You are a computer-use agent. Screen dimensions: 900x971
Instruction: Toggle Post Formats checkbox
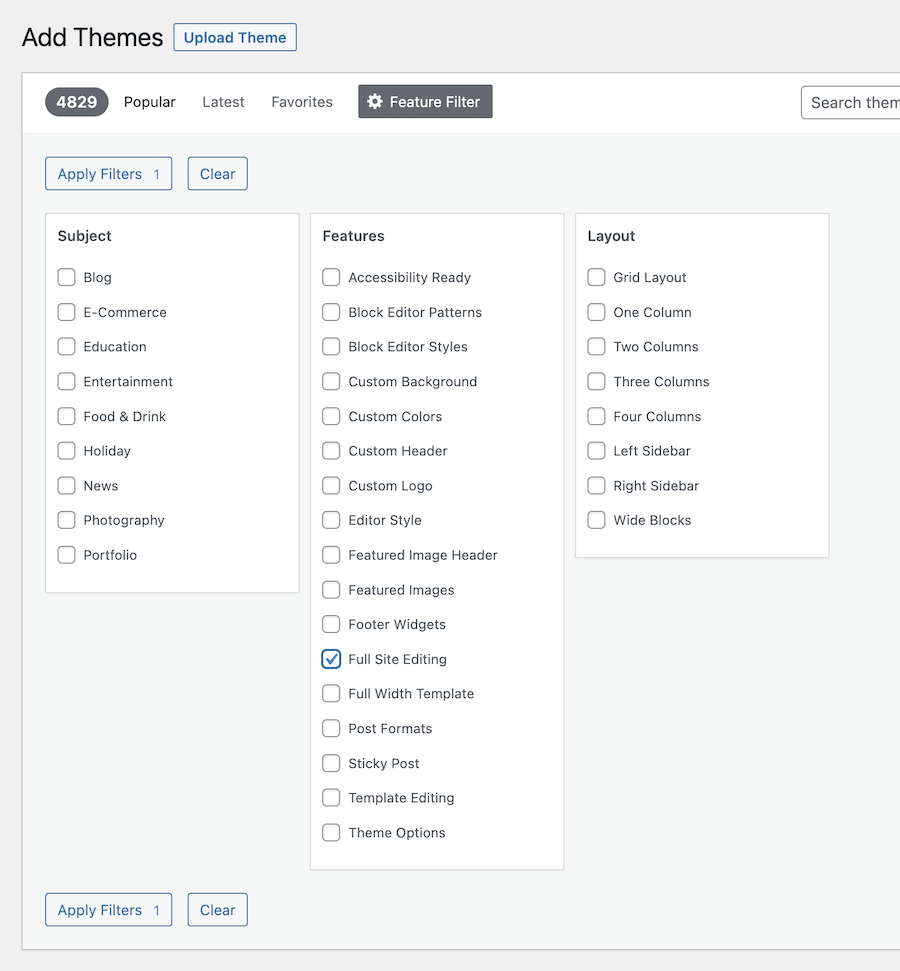pos(331,728)
